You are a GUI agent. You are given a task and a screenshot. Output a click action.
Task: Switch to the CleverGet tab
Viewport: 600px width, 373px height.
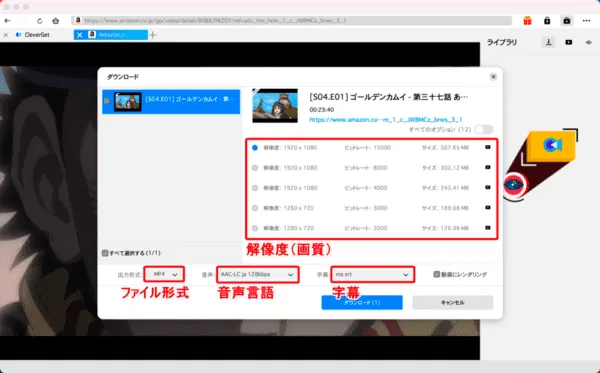coord(37,35)
